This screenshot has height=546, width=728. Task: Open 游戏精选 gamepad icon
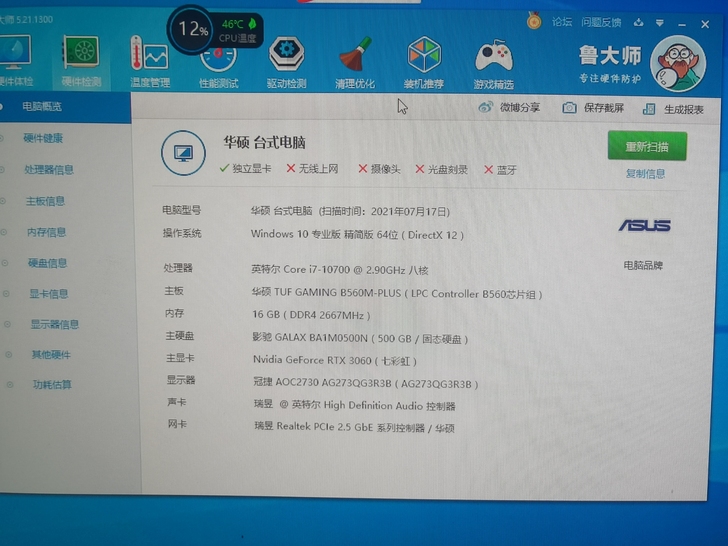click(493, 64)
